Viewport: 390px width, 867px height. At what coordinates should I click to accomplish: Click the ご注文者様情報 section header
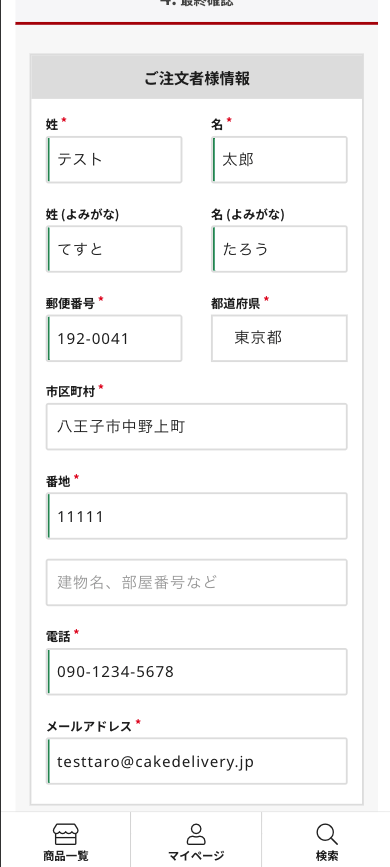197,78
